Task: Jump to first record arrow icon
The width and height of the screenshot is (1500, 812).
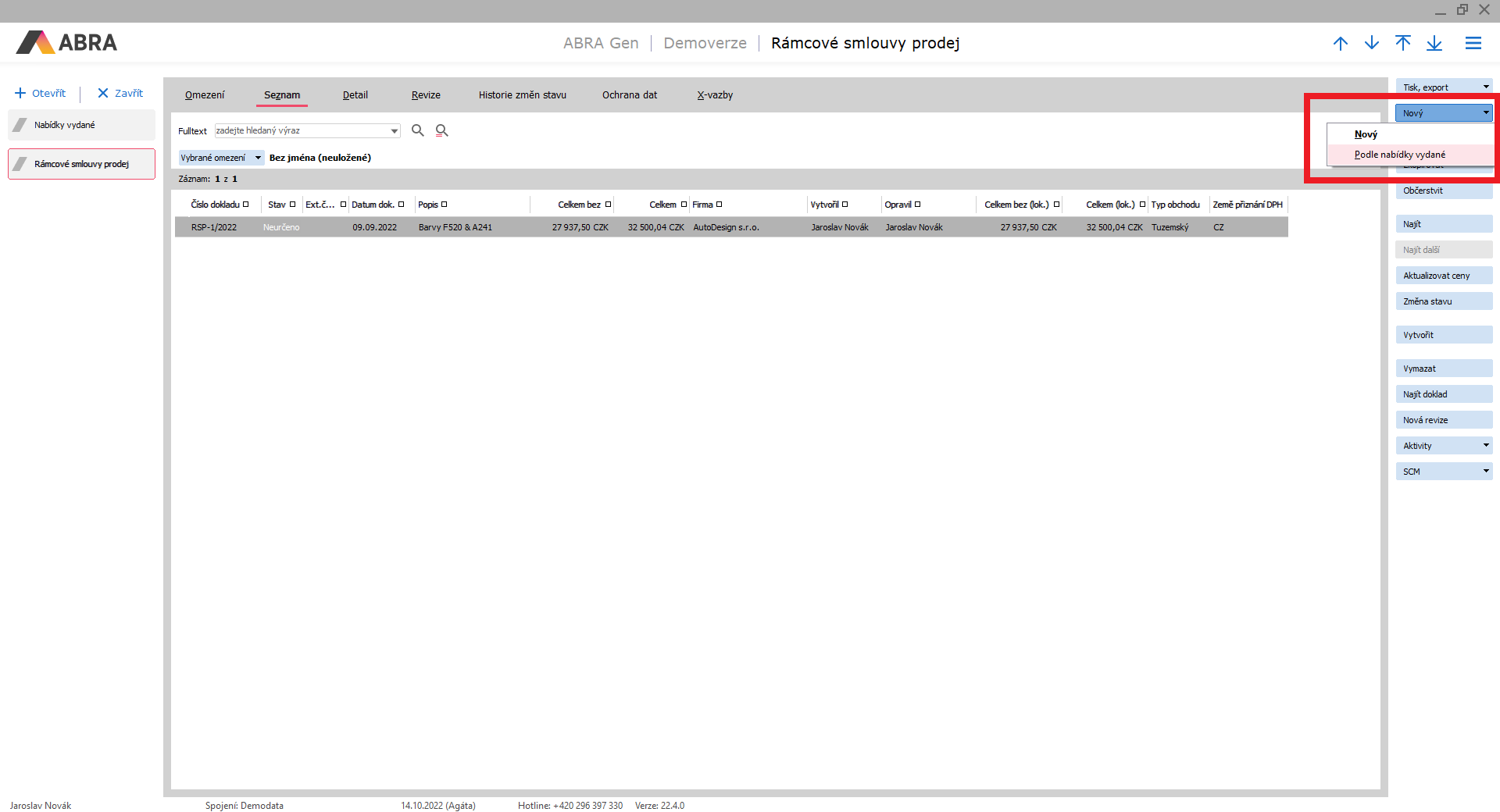Action: 1403,44
